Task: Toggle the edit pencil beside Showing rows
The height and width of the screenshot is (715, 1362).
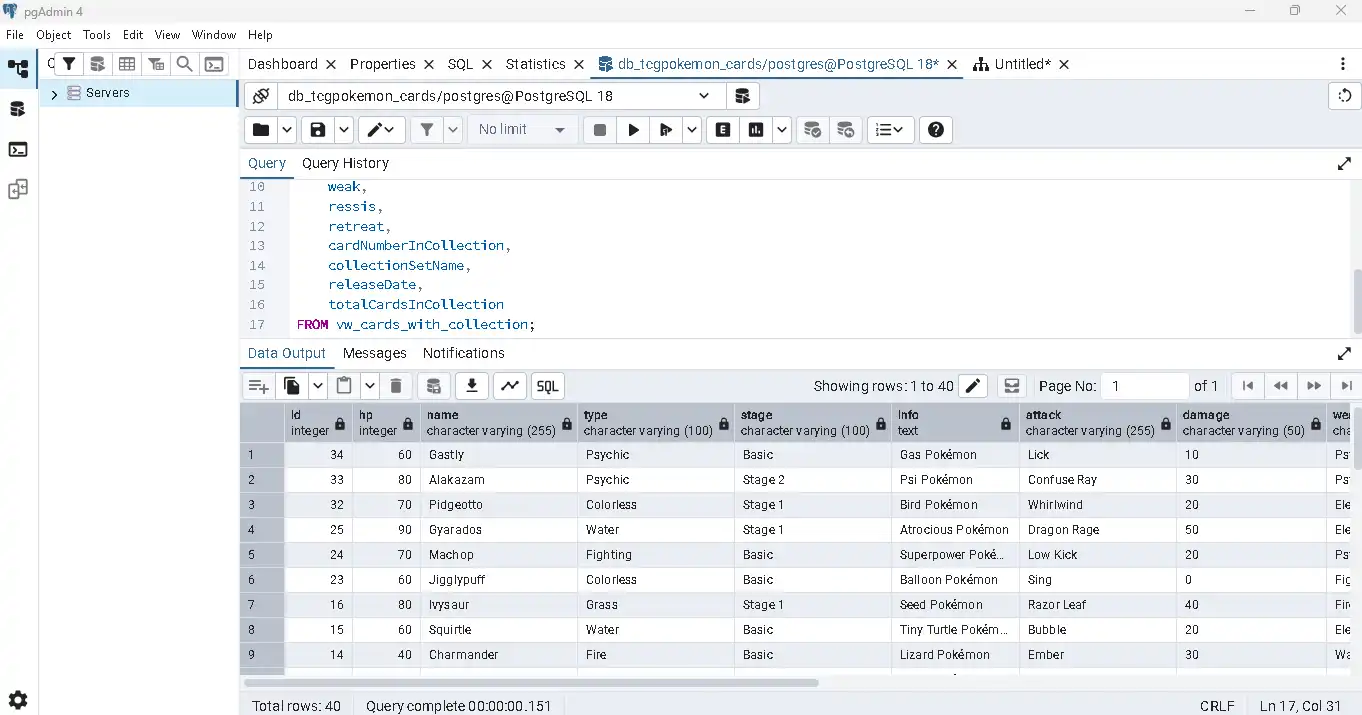Action: 972,386
